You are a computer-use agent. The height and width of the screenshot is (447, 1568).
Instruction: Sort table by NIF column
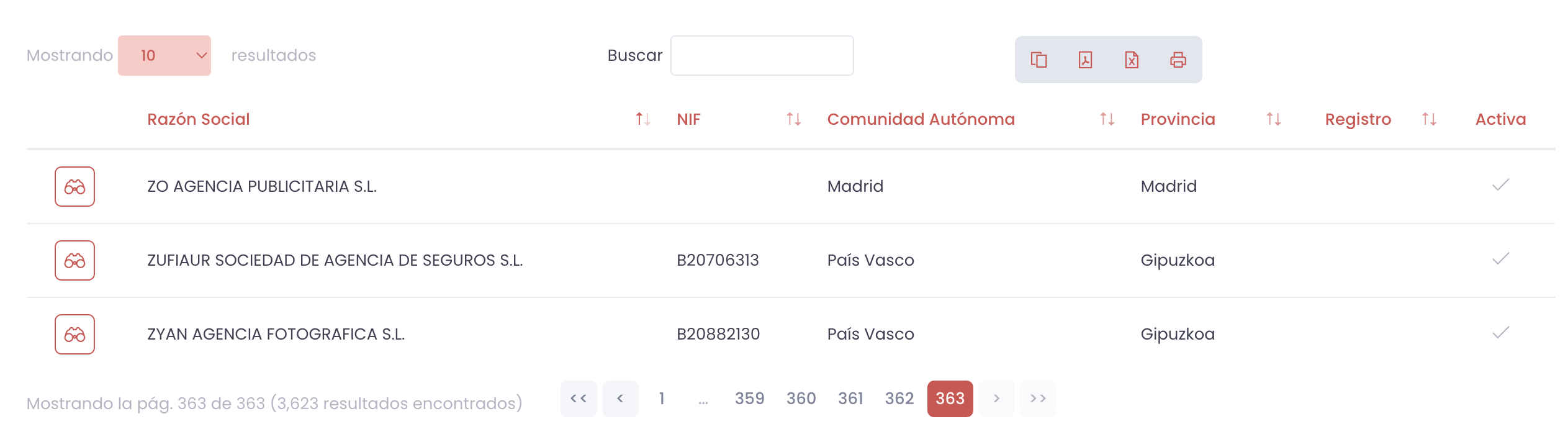(x=793, y=119)
